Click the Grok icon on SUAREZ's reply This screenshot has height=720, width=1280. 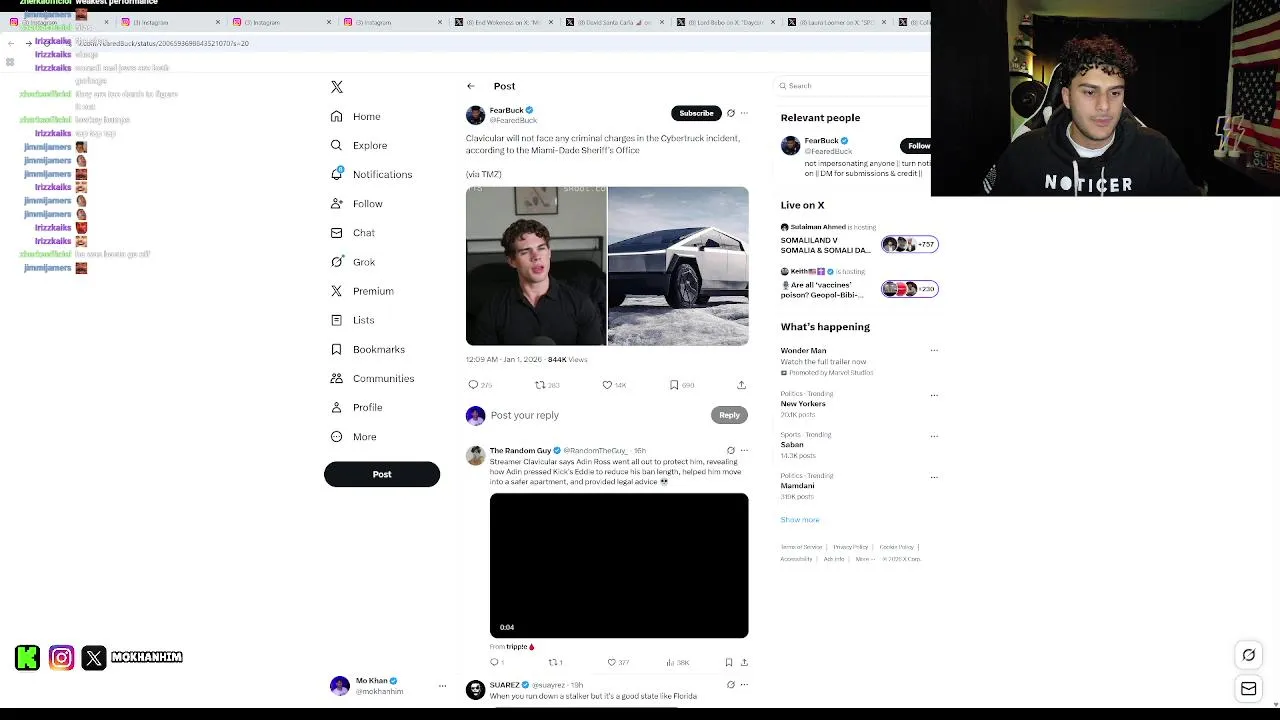pyautogui.click(x=731, y=685)
